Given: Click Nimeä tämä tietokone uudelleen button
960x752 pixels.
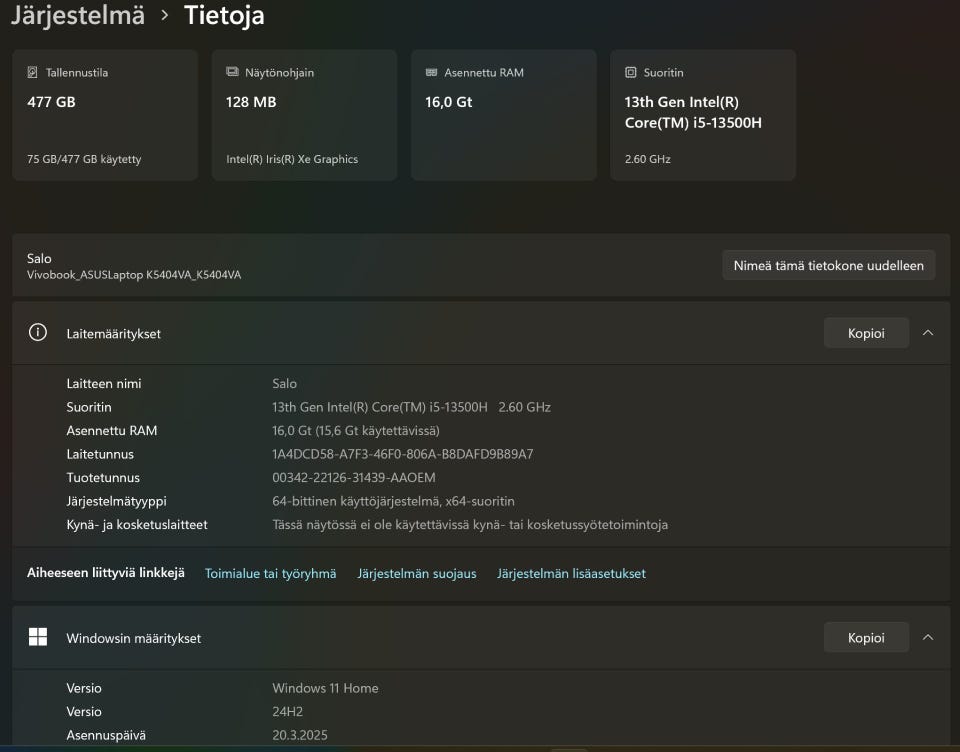Looking at the screenshot, I should (x=829, y=265).
